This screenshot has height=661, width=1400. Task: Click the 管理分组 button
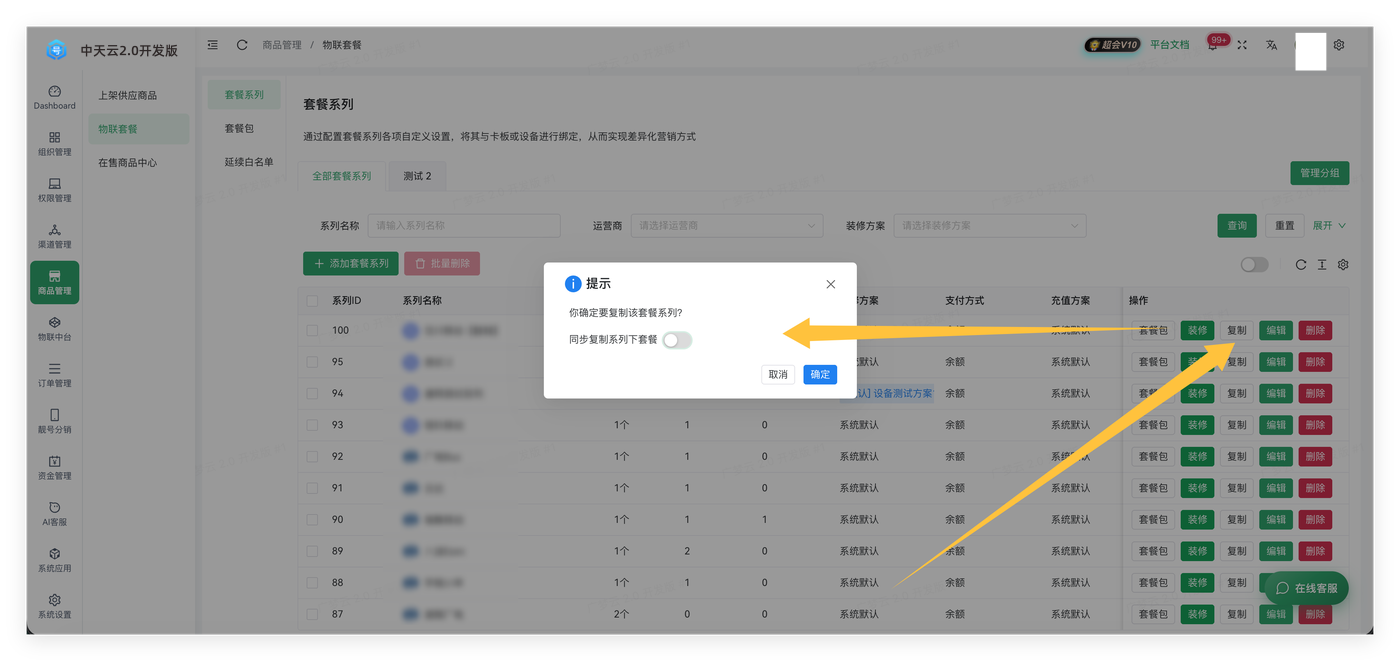coord(1320,173)
